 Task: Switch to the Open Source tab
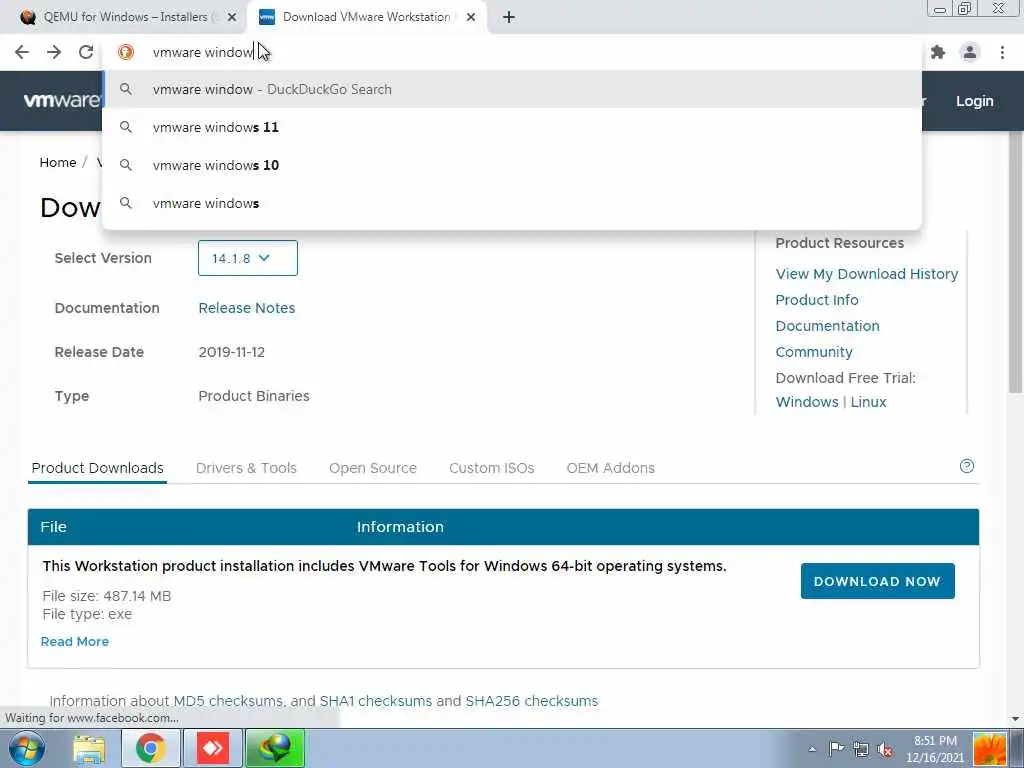373,468
